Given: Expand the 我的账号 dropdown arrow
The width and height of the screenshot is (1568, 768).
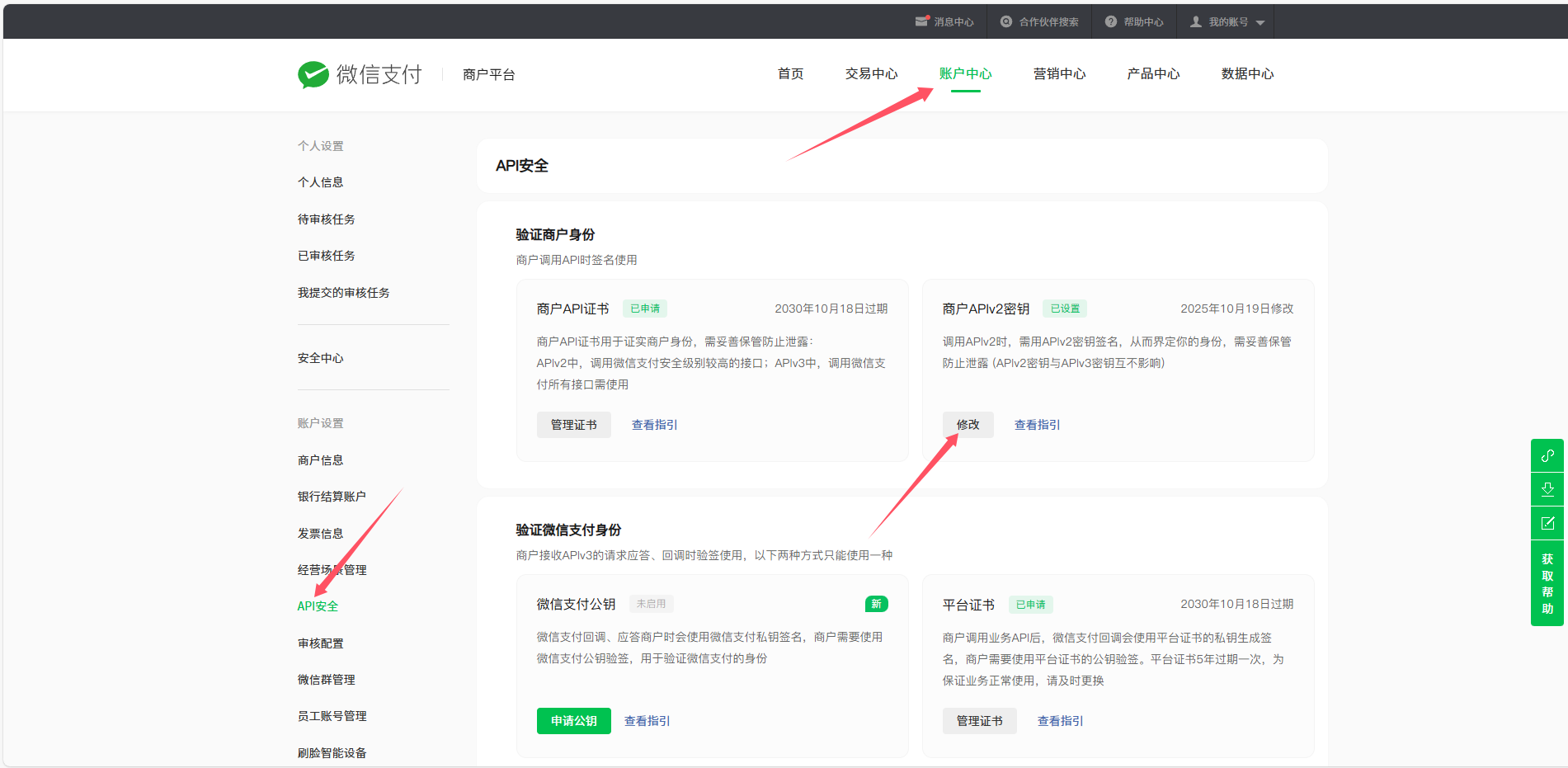Looking at the screenshot, I should [1260, 23].
